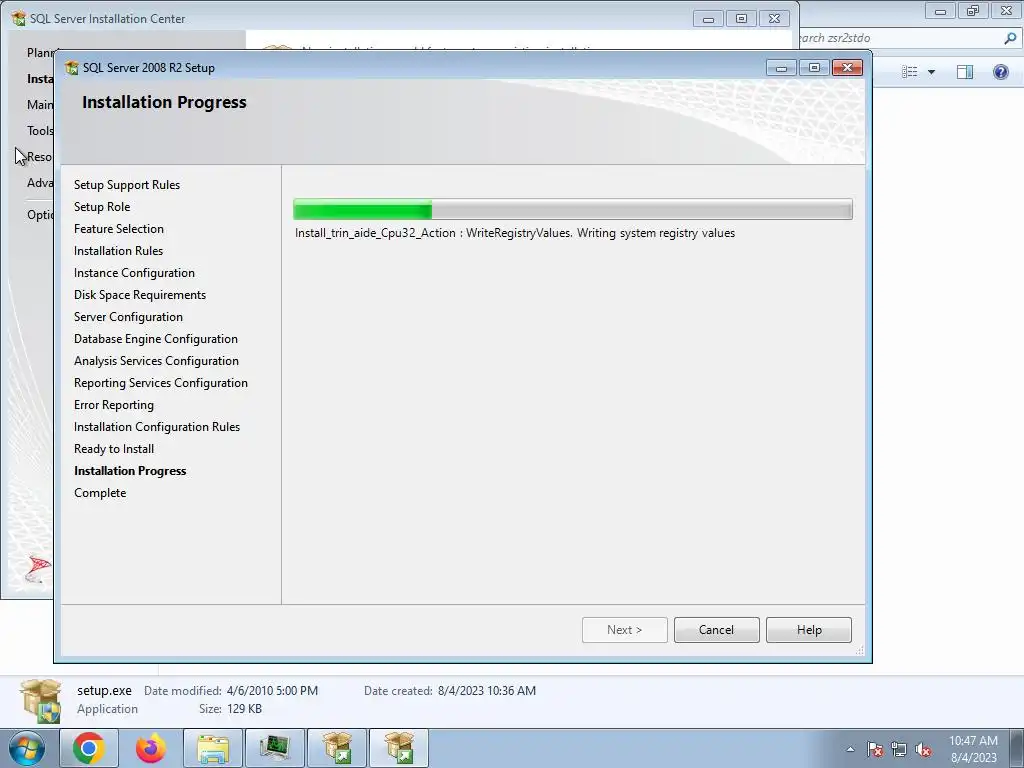Image resolution: width=1024 pixels, height=768 pixels.
Task: Click Explorer search magnifier icon
Action: click(1010, 38)
